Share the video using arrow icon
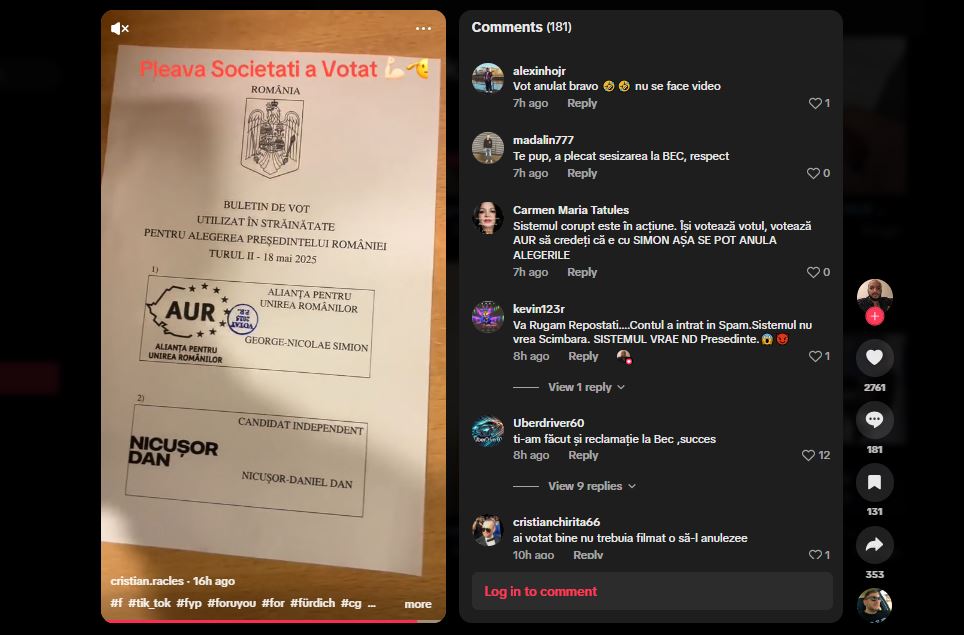Screen dimensions: 964x635 pos(874,545)
